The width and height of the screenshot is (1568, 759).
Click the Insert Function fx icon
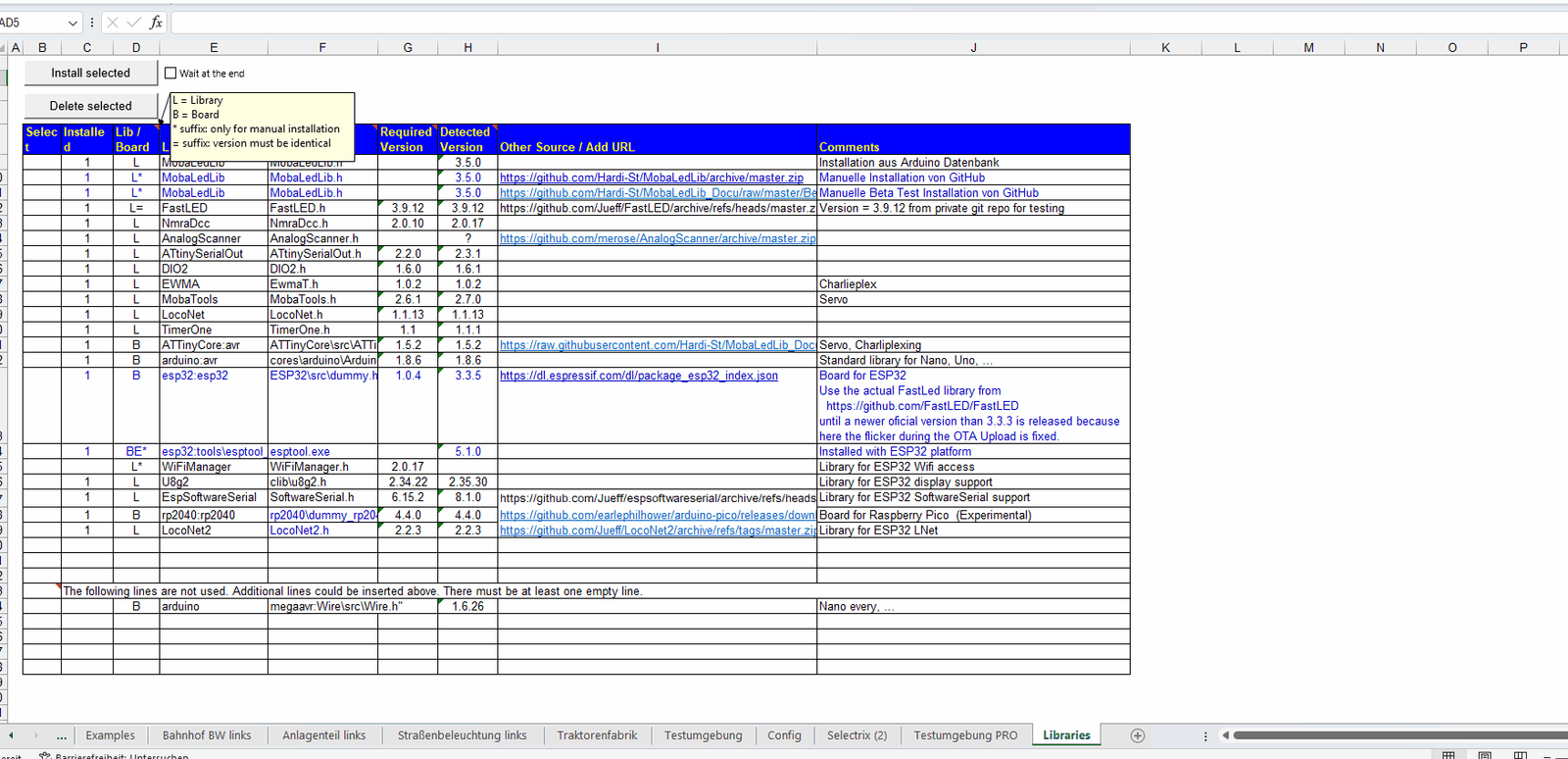click(x=156, y=23)
